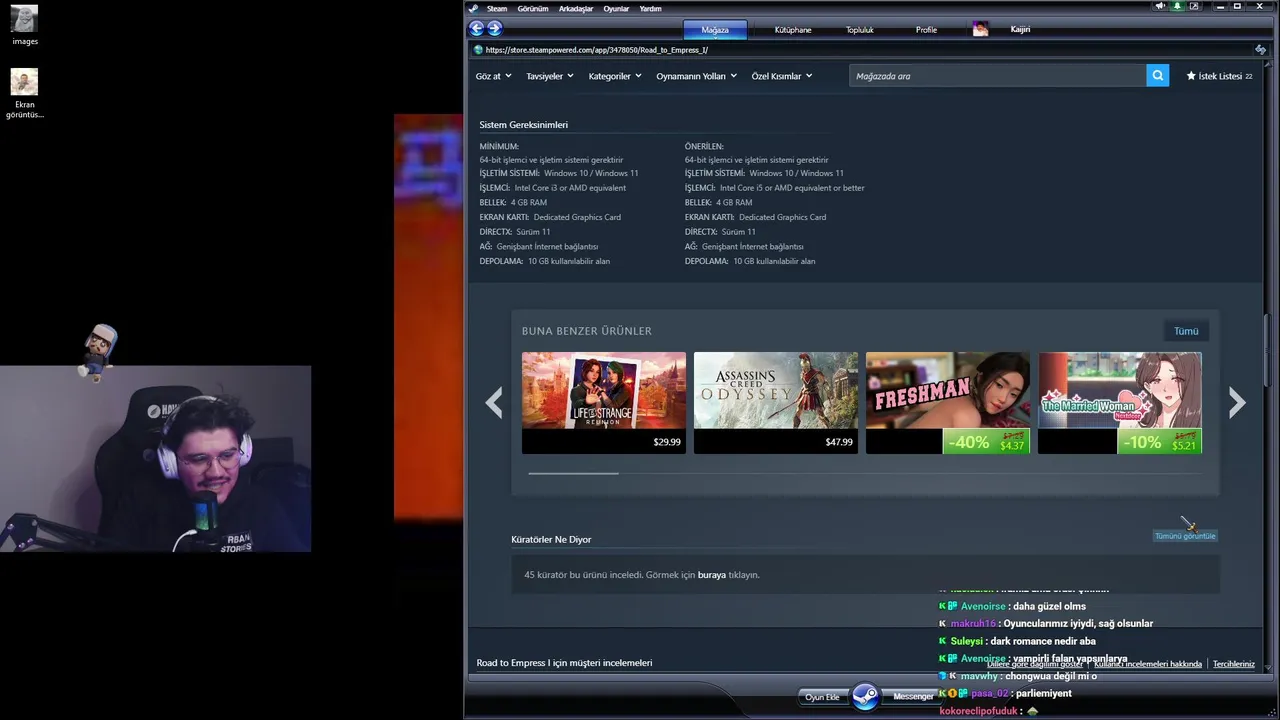Open the Kaijiri account tab
This screenshot has height=720, width=1280.
coord(1020,29)
